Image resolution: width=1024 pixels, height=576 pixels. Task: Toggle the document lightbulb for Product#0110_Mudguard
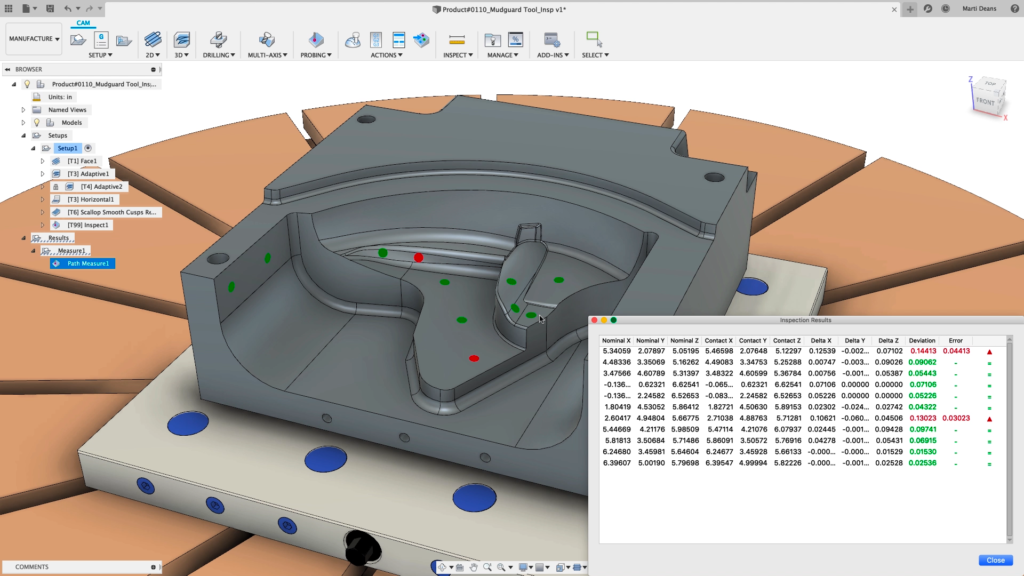[27, 84]
